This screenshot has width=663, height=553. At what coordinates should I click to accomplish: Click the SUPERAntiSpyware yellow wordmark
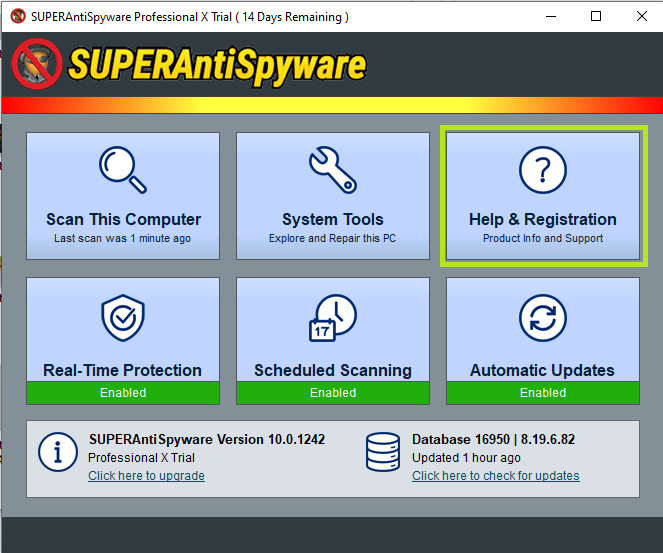[217, 66]
